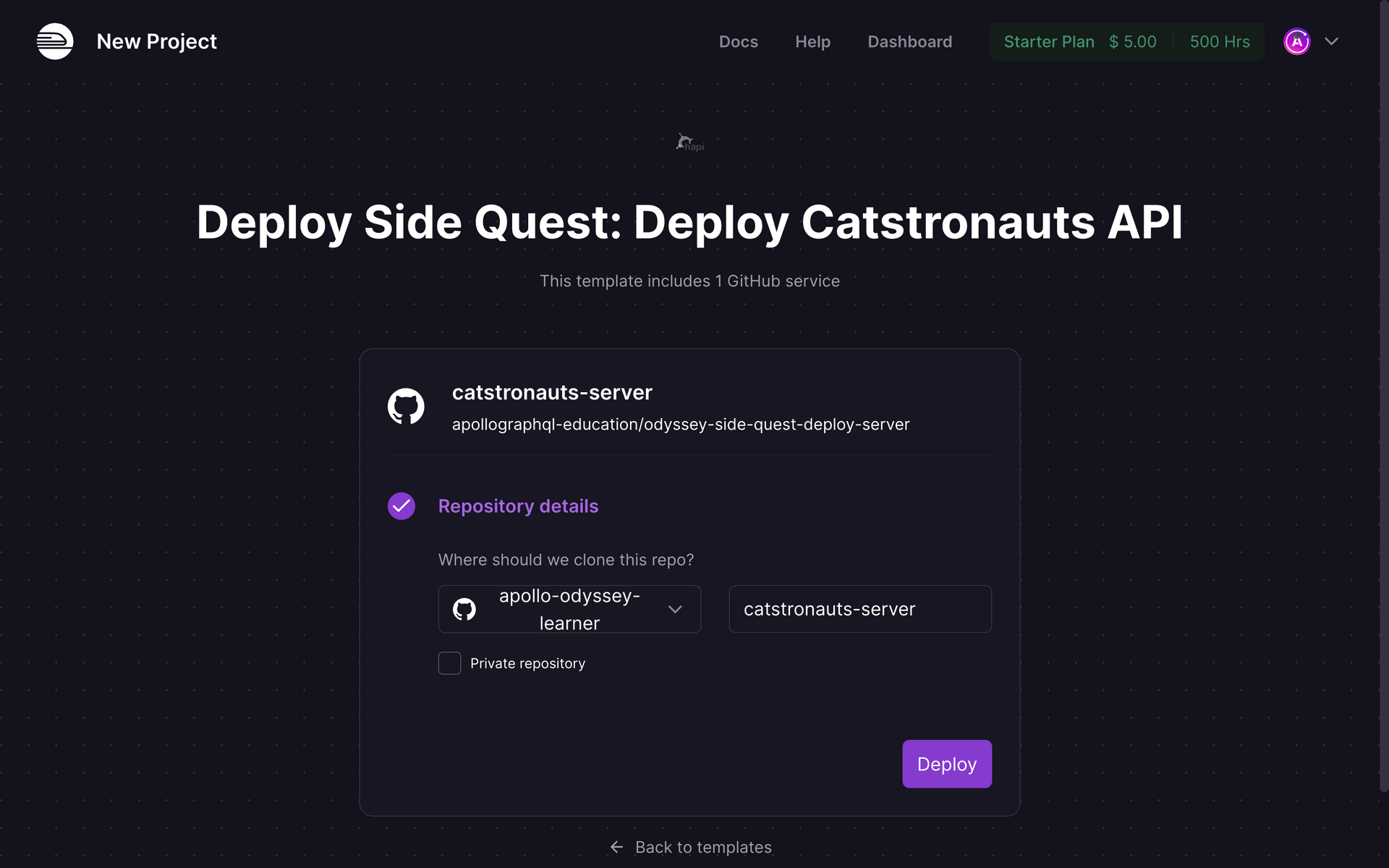
Task: Expand the account menu chevron
Action: pyautogui.click(x=1331, y=42)
